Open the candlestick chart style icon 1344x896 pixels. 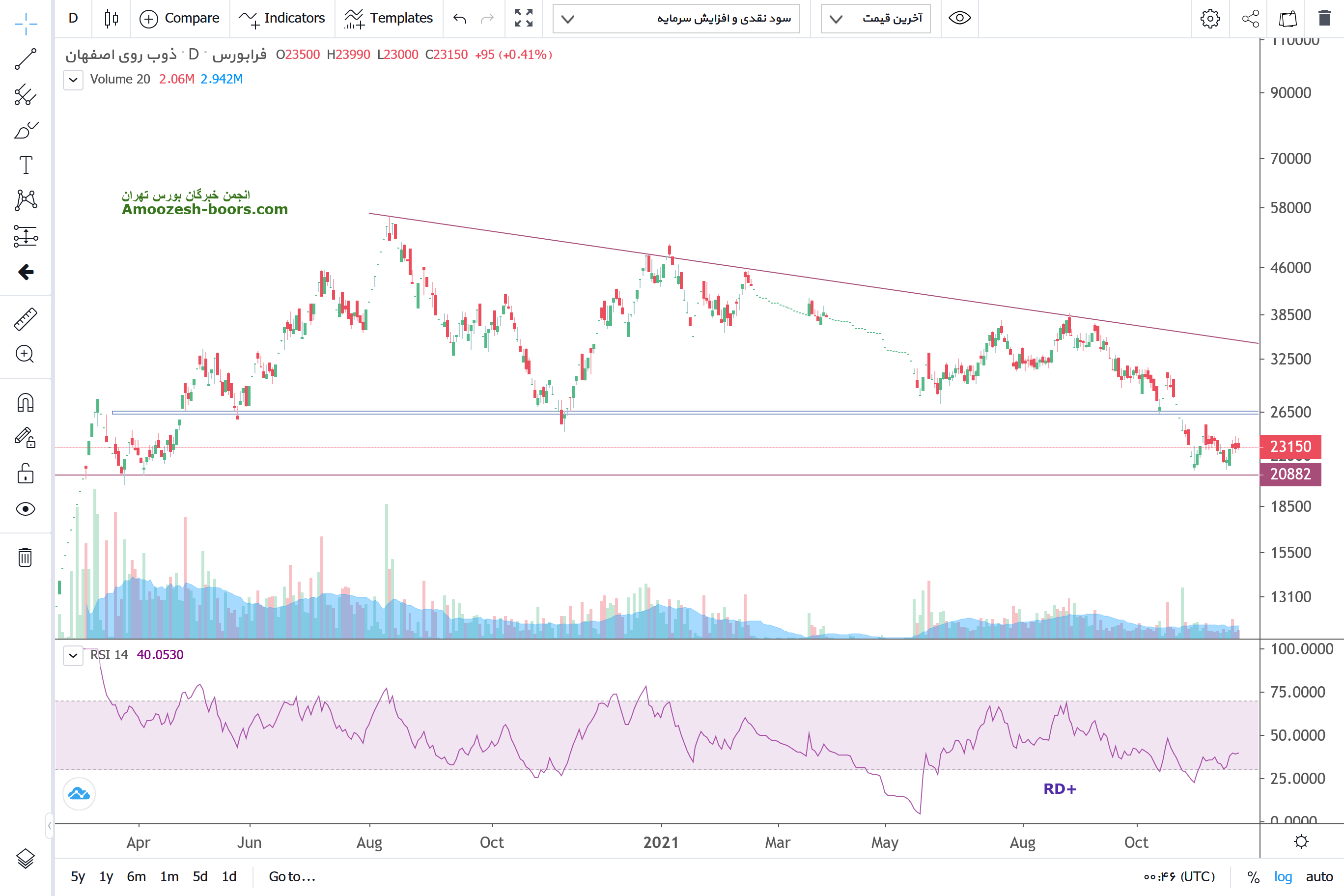pyautogui.click(x=112, y=18)
